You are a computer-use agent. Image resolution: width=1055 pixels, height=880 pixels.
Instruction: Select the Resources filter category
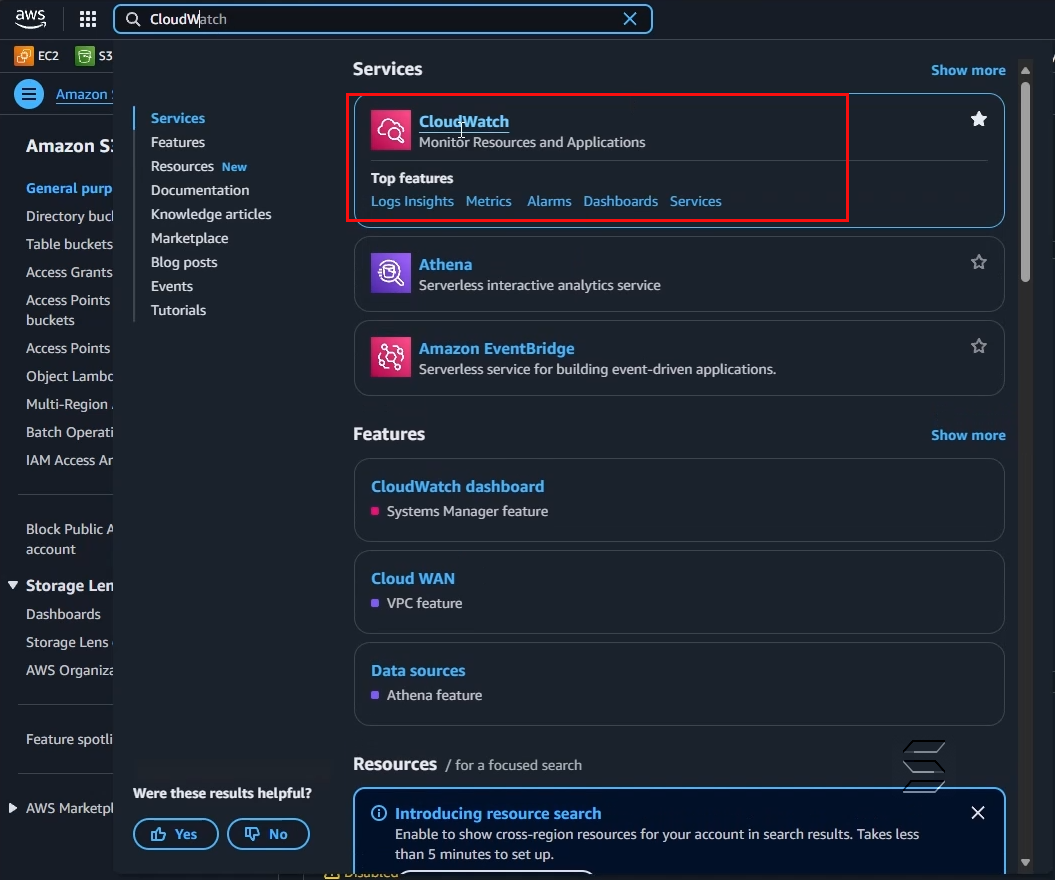tap(182, 166)
